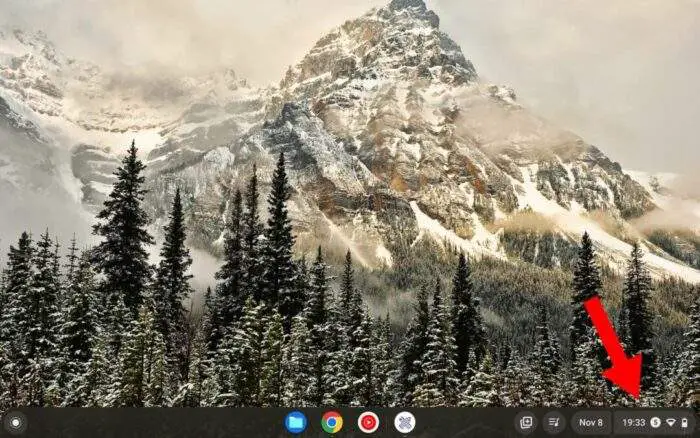Open the Nov 8 calendar date

[x=591, y=422]
